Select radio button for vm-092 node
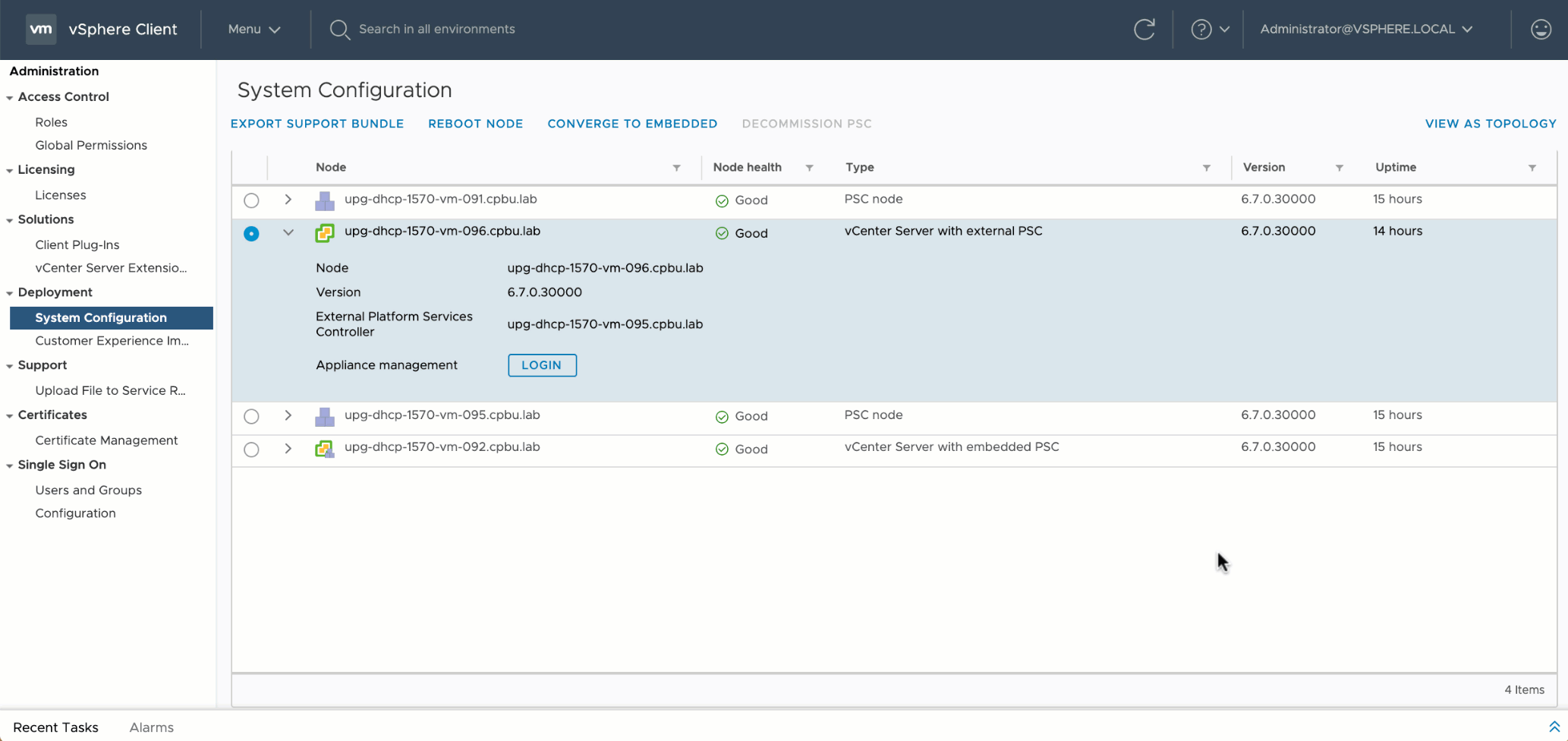This screenshot has width=1568, height=741. [x=251, y=449]
